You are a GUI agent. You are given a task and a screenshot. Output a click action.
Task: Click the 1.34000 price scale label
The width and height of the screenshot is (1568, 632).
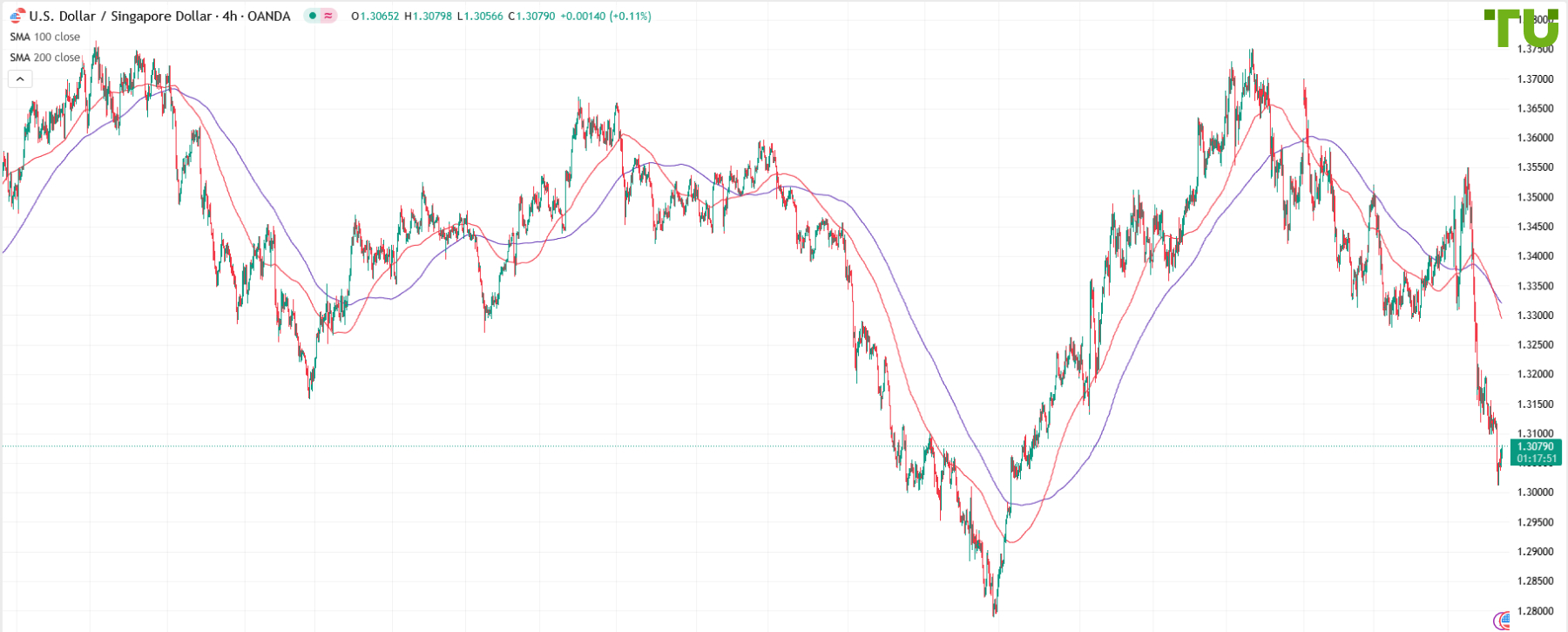1535,256
